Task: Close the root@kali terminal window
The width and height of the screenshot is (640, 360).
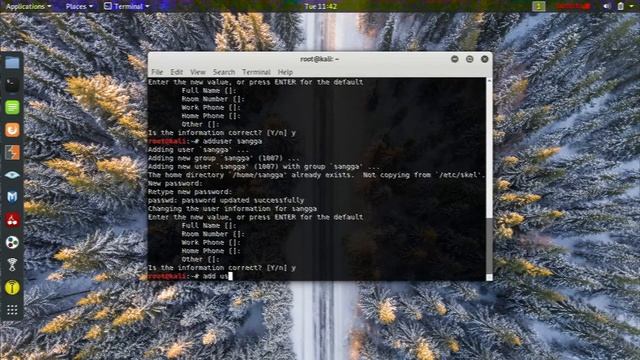Action: 484,59
